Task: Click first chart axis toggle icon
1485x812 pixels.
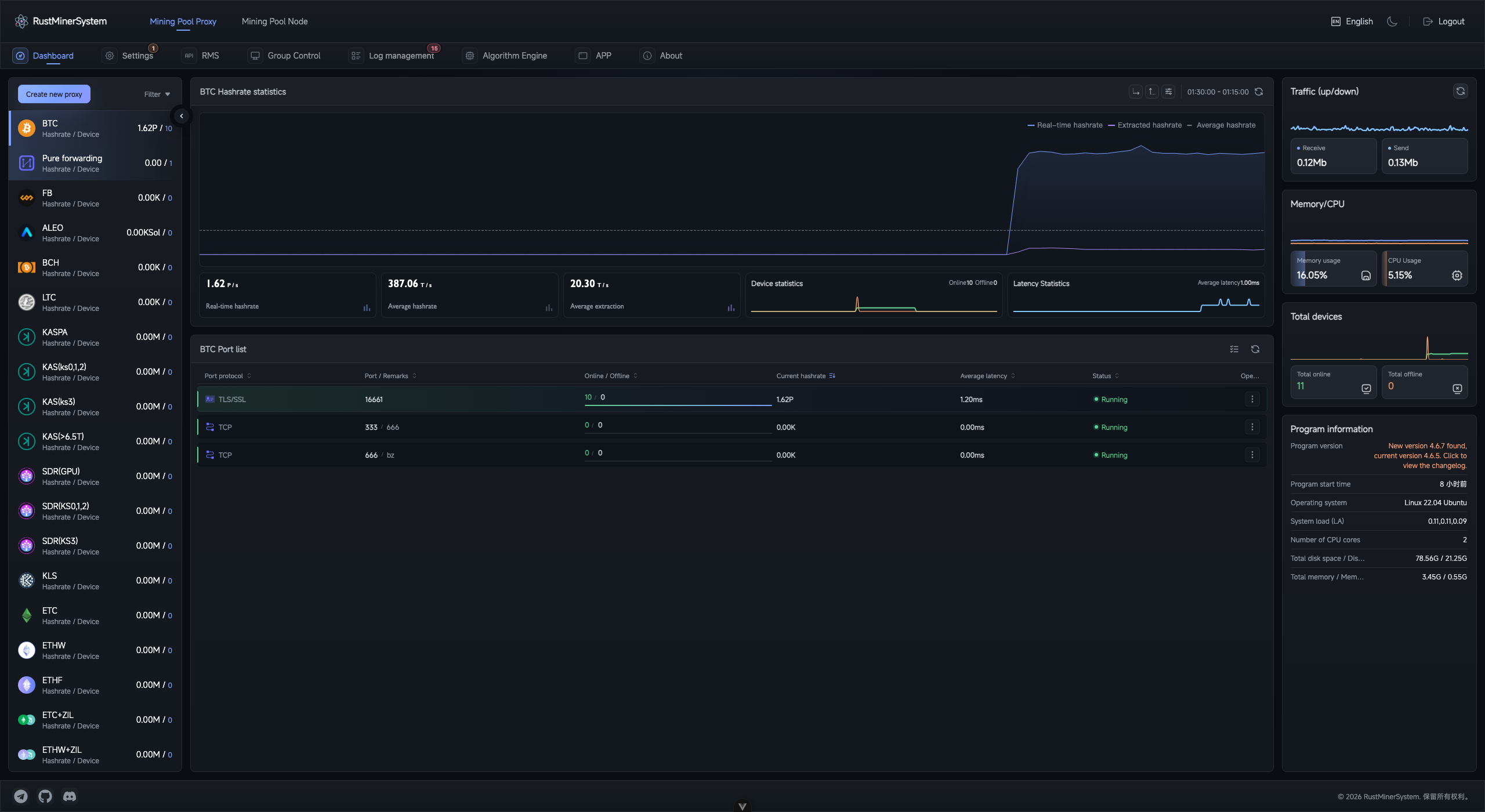Action: (x=1136, y=92)
